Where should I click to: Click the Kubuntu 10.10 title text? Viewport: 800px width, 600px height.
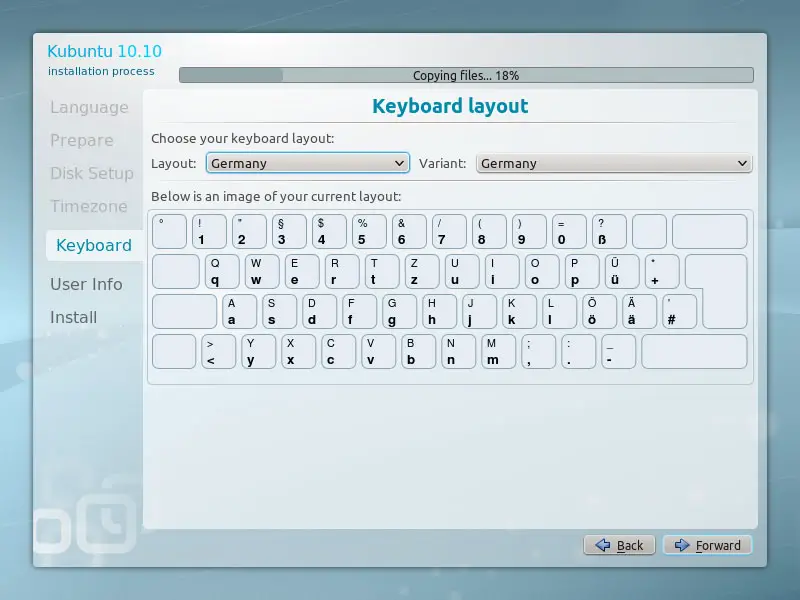click(x=104, y=51)
